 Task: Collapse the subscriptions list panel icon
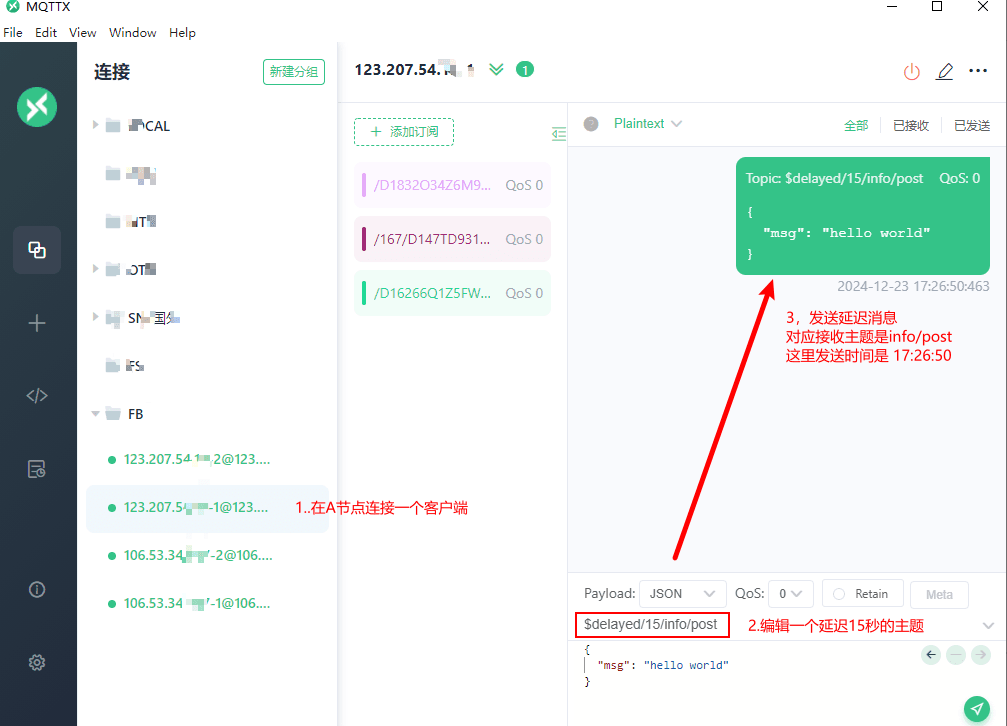(559, 134)
